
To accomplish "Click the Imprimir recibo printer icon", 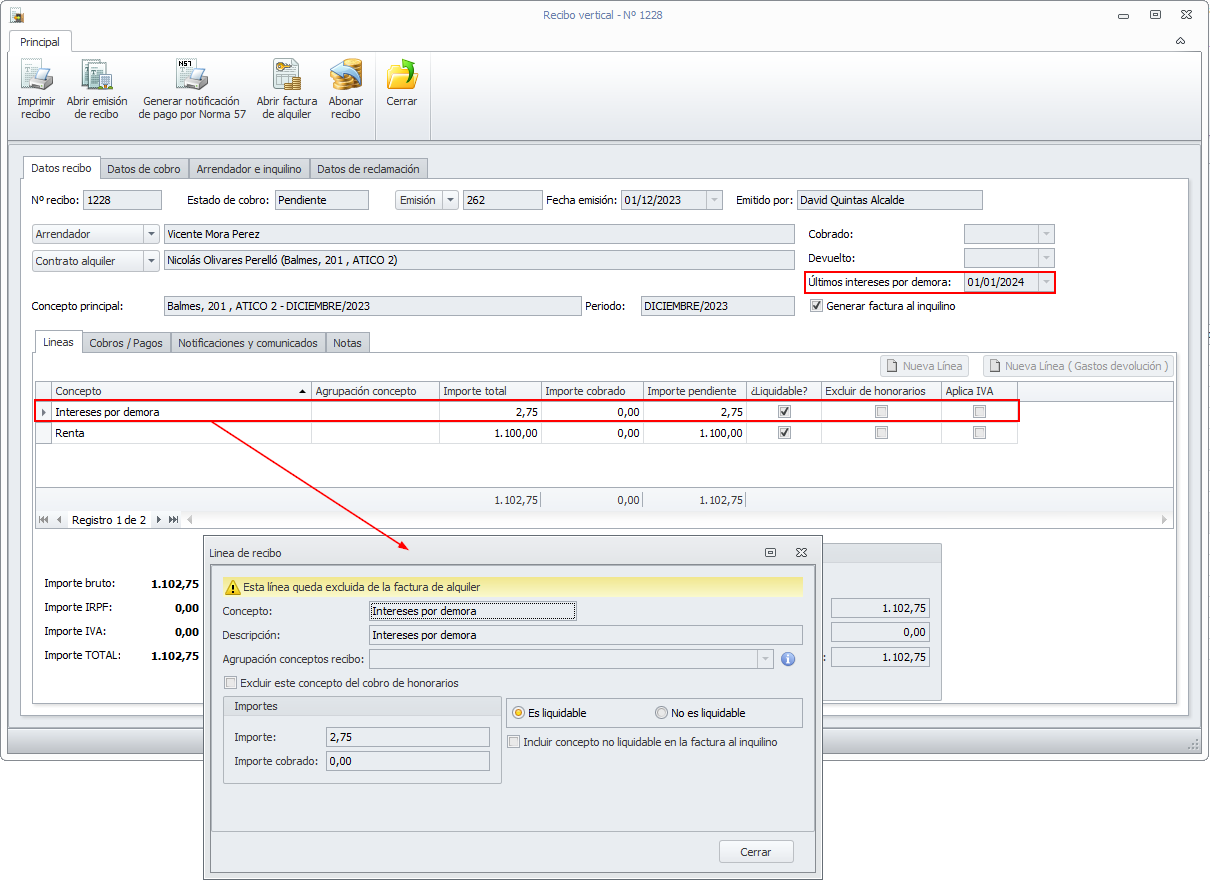I will point(36,76).
